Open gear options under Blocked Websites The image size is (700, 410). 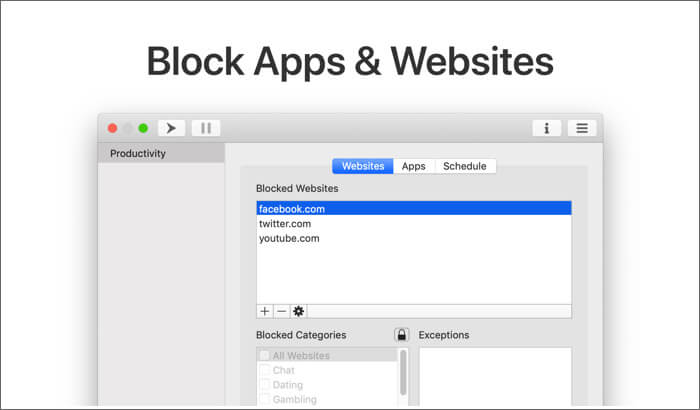[x=299, y=311]
